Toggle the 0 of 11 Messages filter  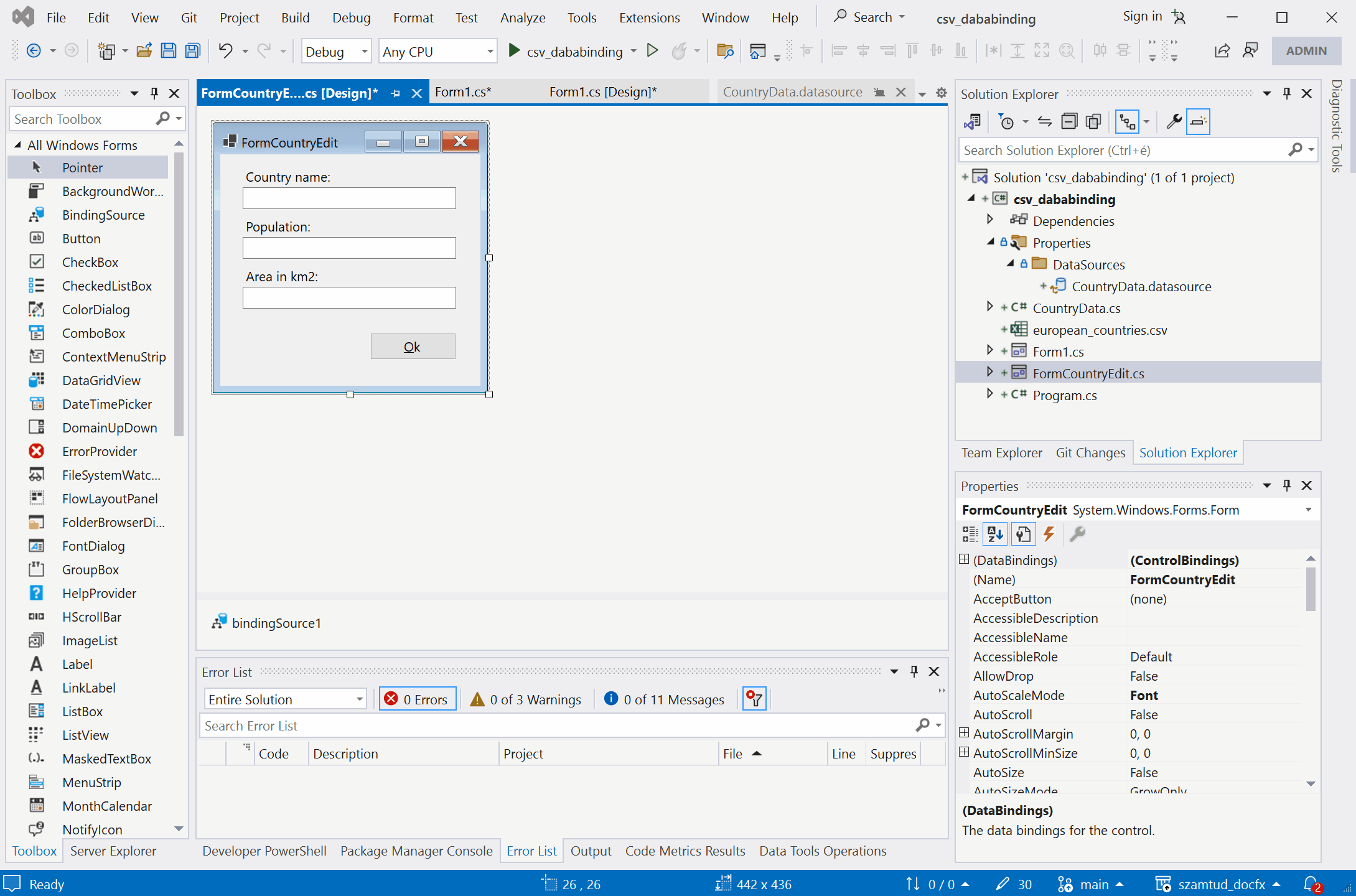pyautogui.click(x=665, y=699)
